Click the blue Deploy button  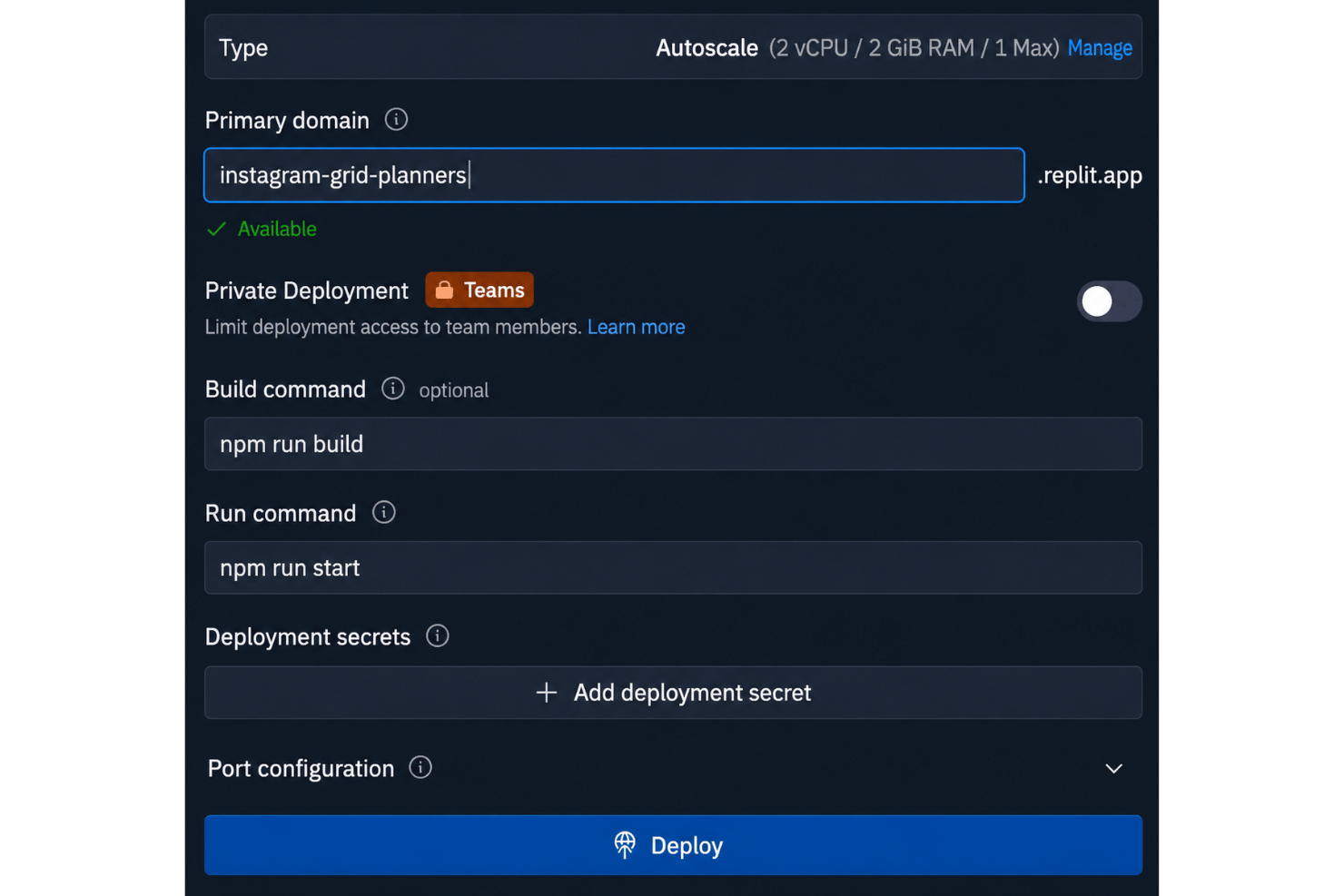point(673,845)
